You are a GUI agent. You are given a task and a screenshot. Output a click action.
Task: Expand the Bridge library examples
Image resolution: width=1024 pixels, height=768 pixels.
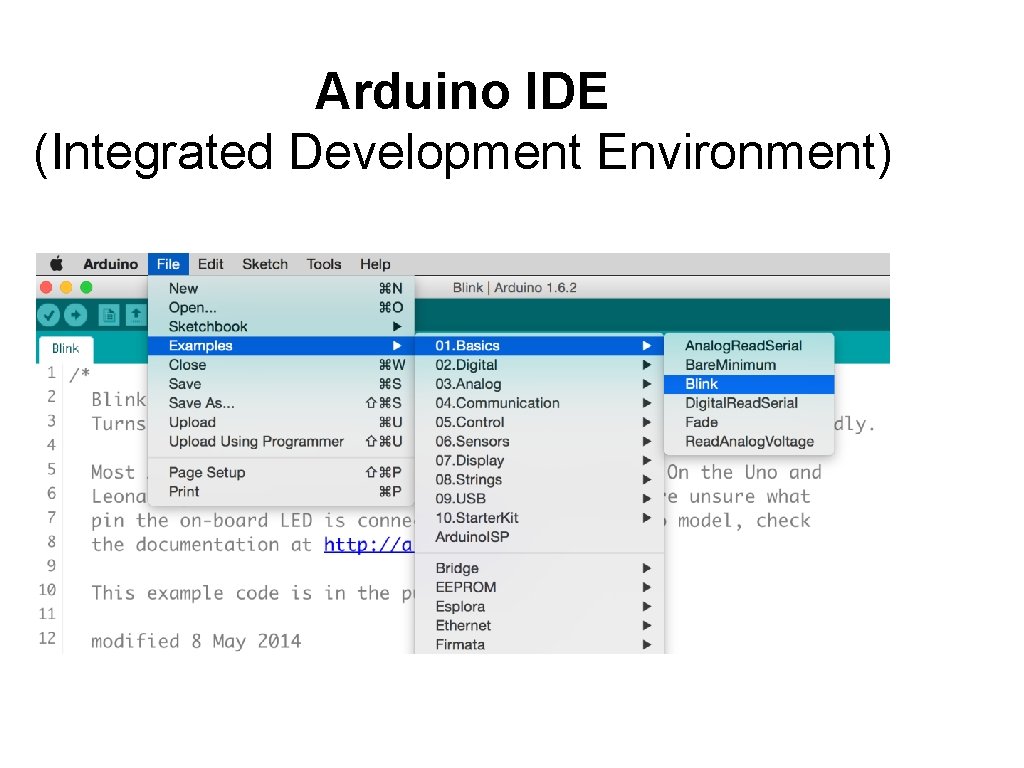539,568
